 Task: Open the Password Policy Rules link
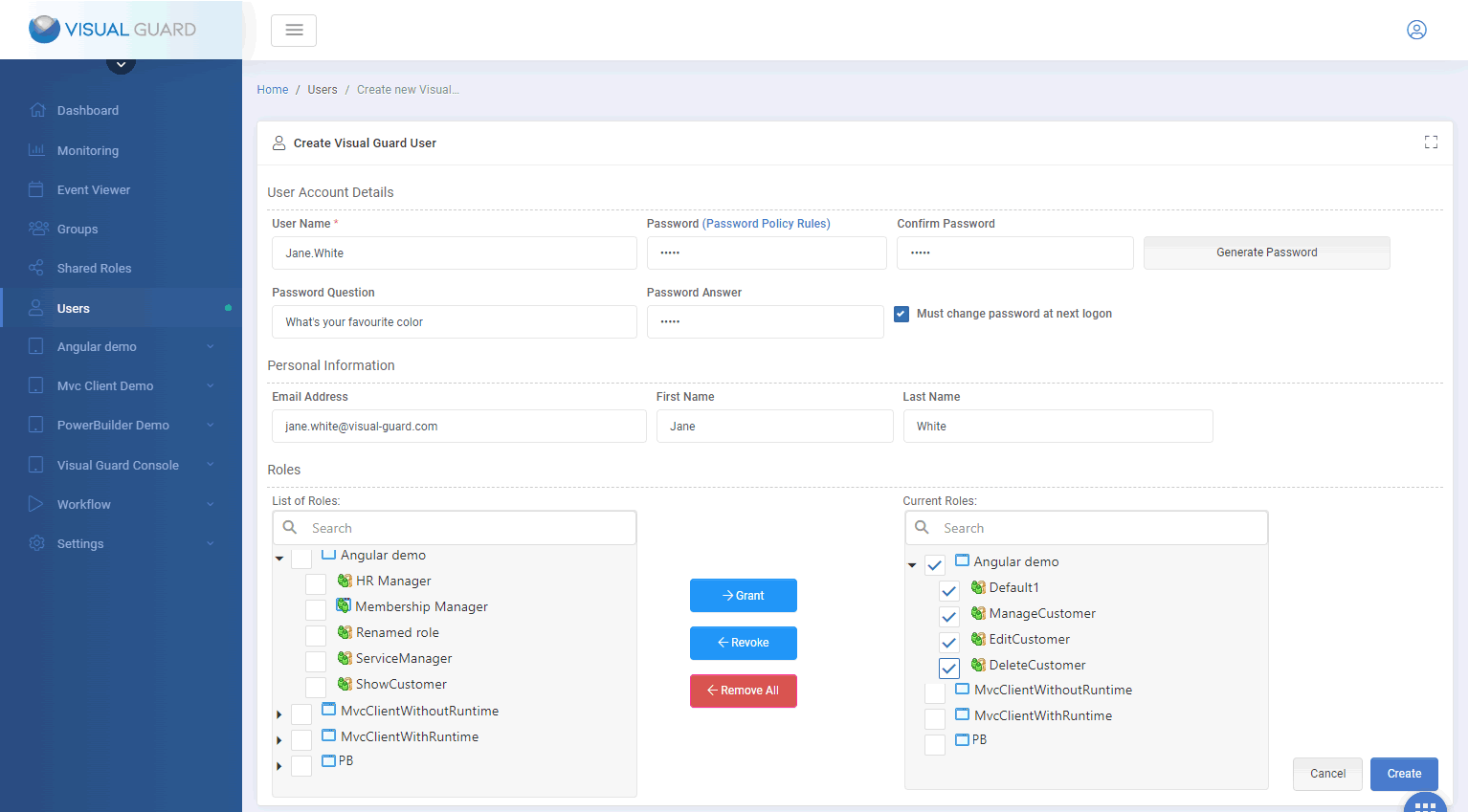(767, 224)
